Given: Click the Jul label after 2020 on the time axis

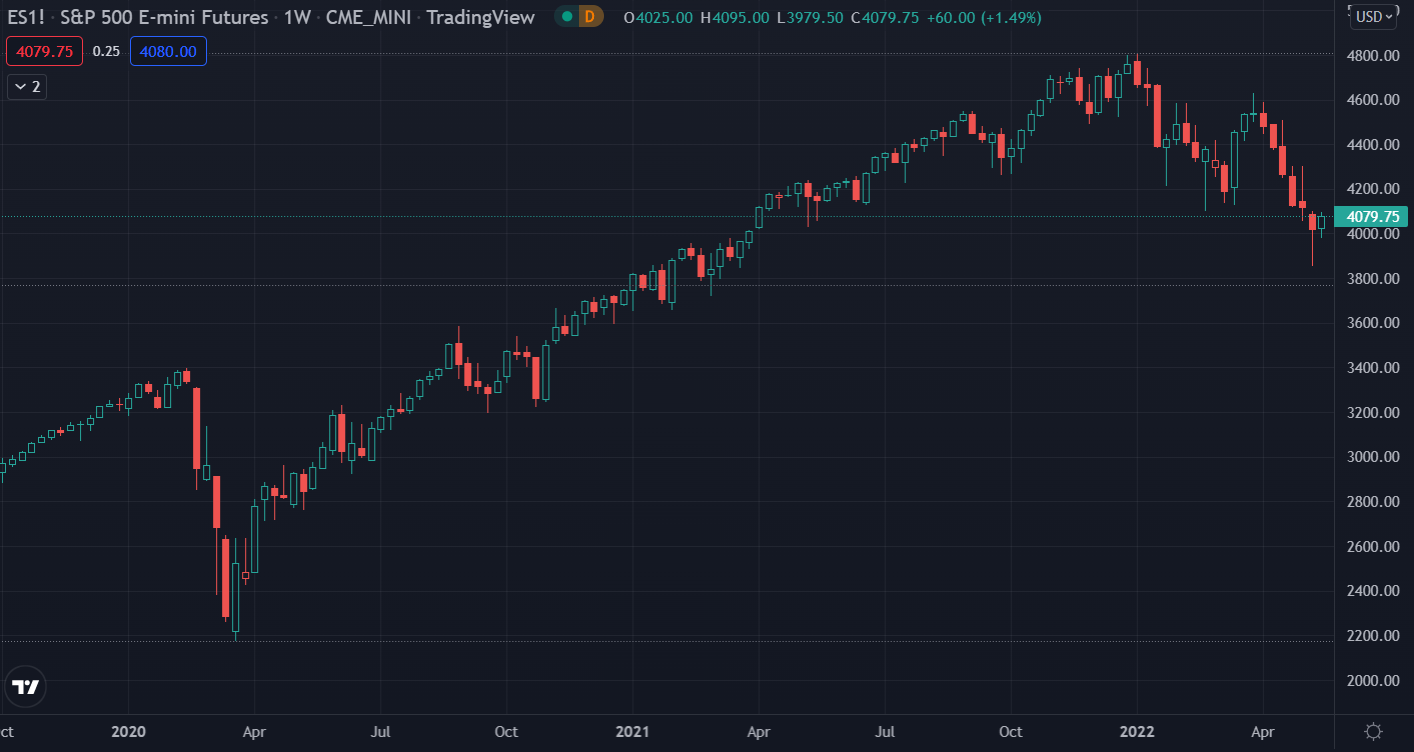Looking at the screenshot, I should pyautogui.click(x=380, y=732).
